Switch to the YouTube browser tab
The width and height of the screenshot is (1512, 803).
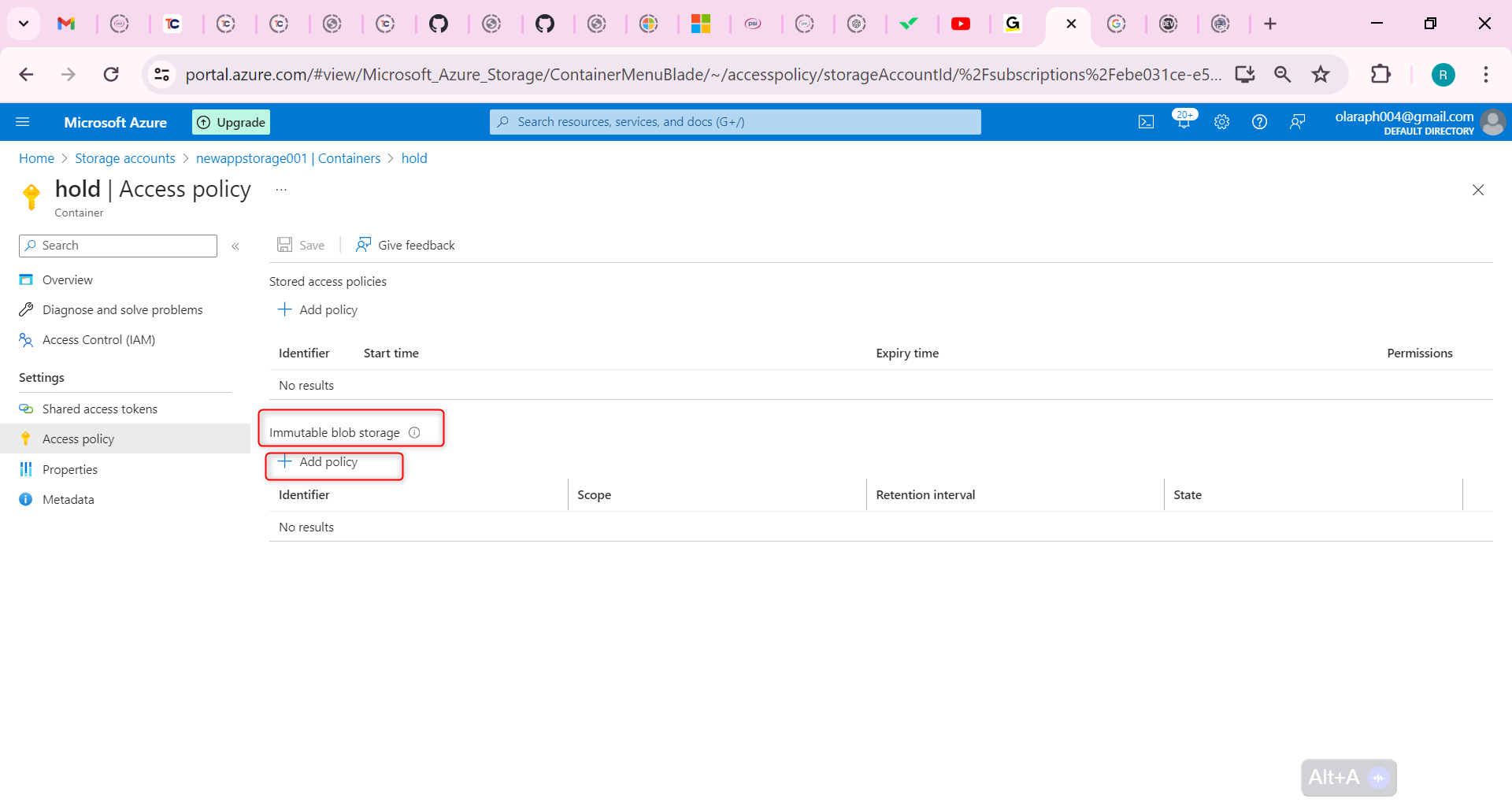[962, 24]
